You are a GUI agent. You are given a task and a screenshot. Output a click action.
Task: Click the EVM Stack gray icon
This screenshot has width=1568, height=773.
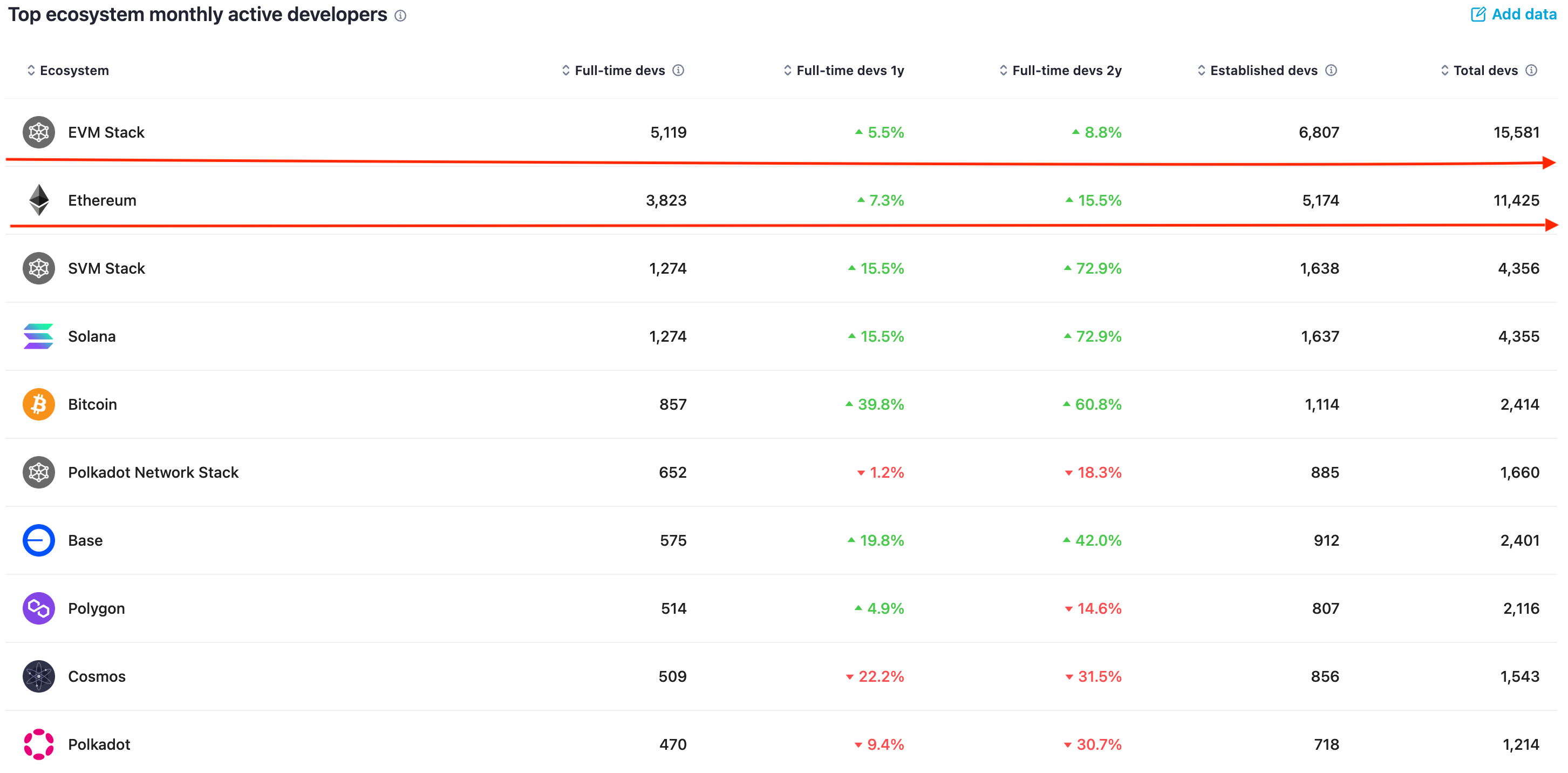38,132
